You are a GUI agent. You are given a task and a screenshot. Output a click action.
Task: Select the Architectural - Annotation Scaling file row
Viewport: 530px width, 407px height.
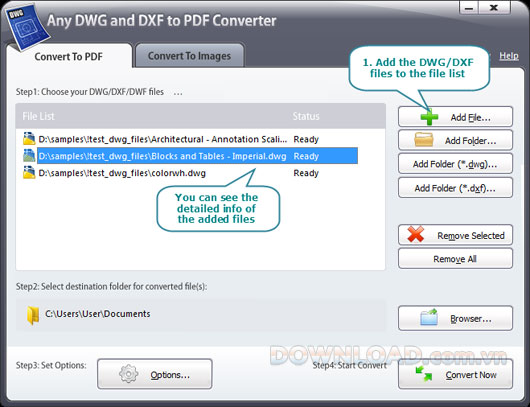point(190,139)
